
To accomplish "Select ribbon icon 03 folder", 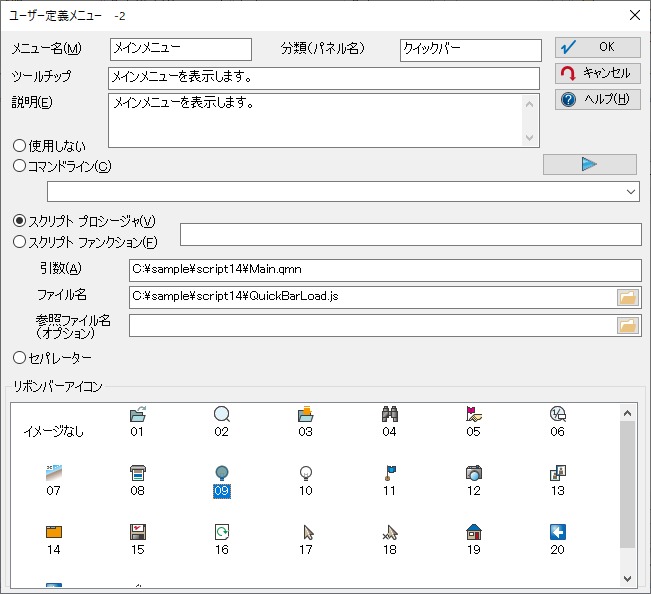I will pyautogui.click(x=306, y=422).
